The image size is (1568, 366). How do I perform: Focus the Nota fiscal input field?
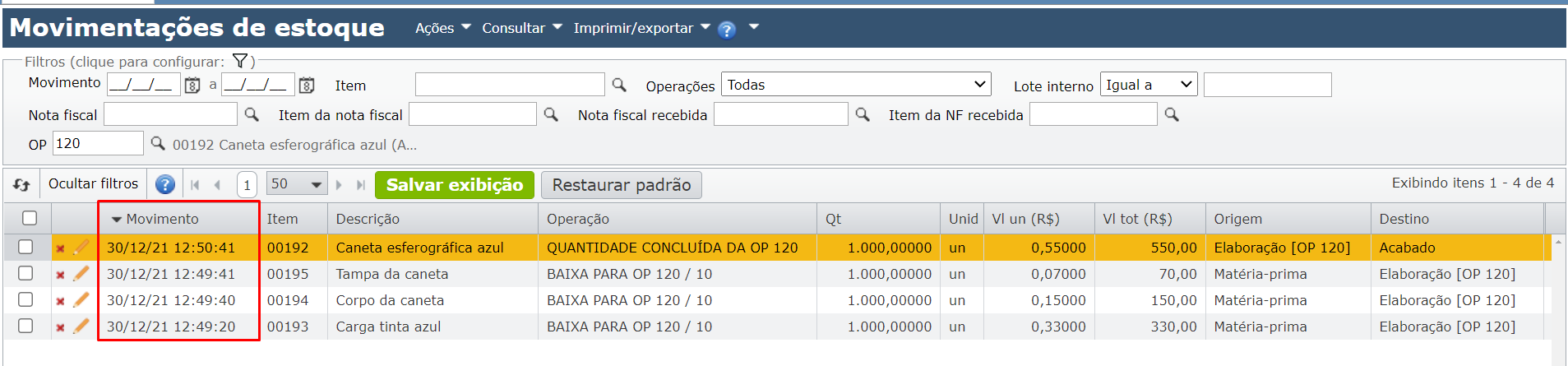coord(170,114)
